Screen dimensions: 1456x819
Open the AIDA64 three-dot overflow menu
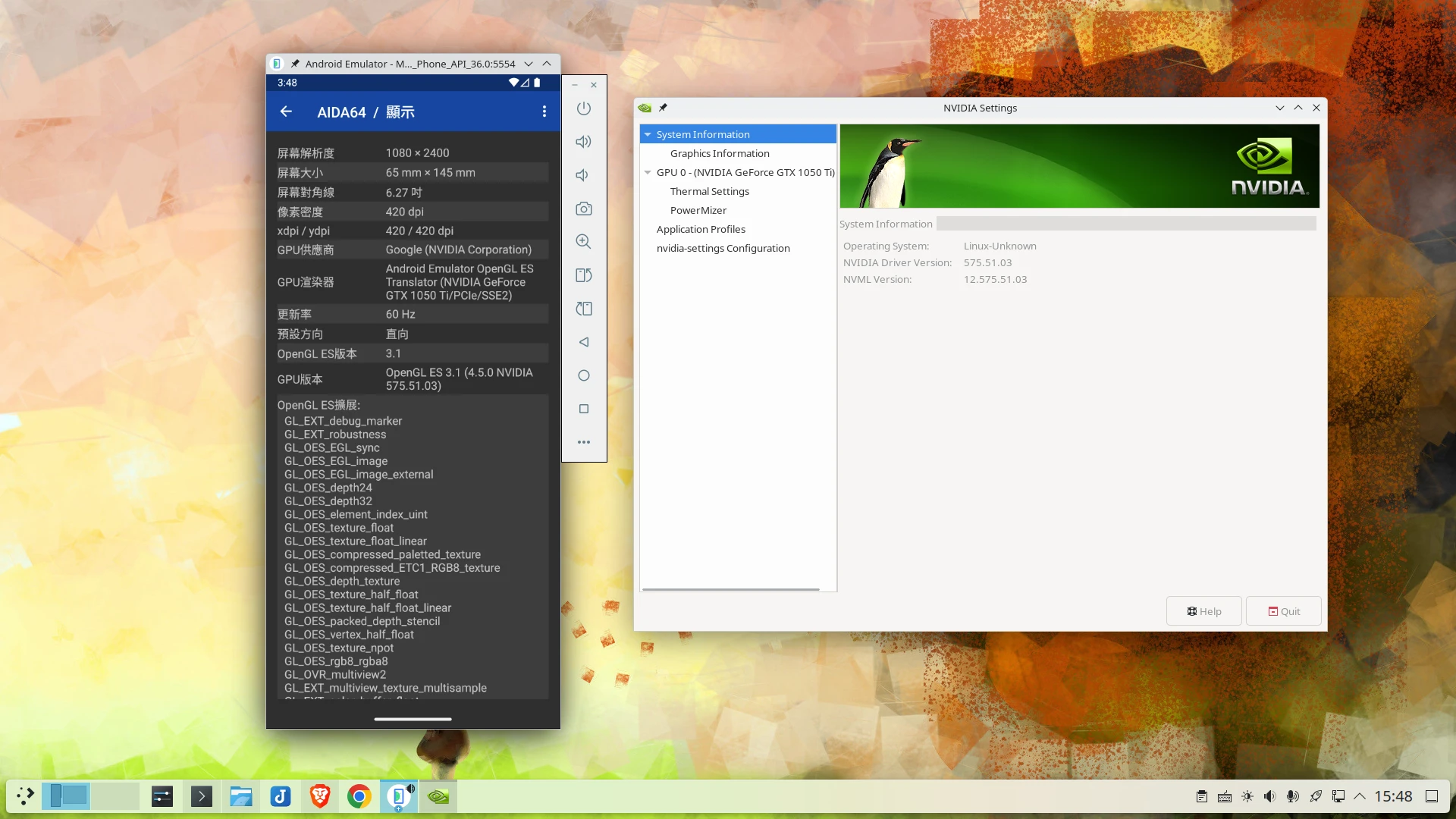click(x=544, y=111)
